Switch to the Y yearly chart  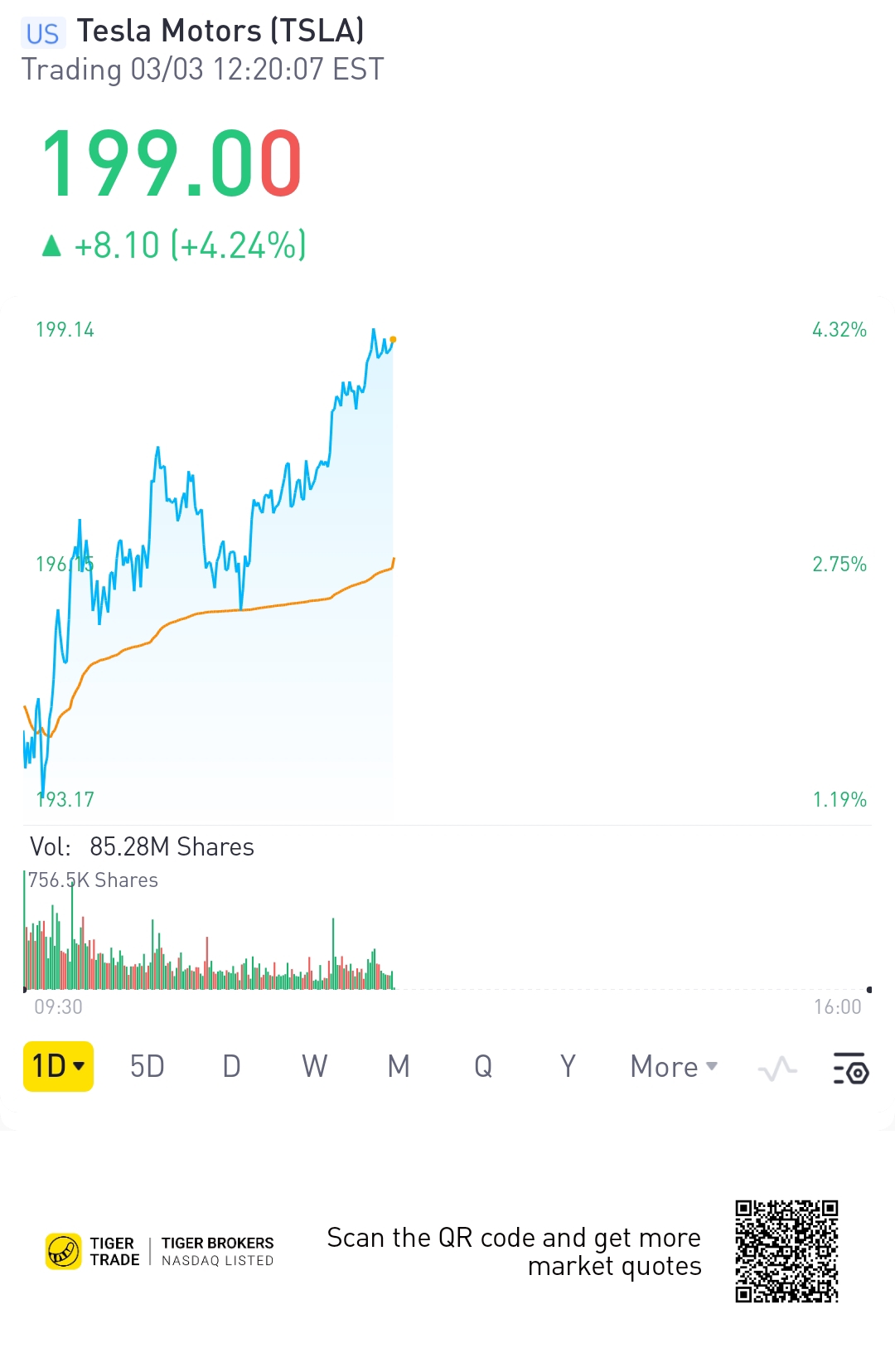(568, 1067)
